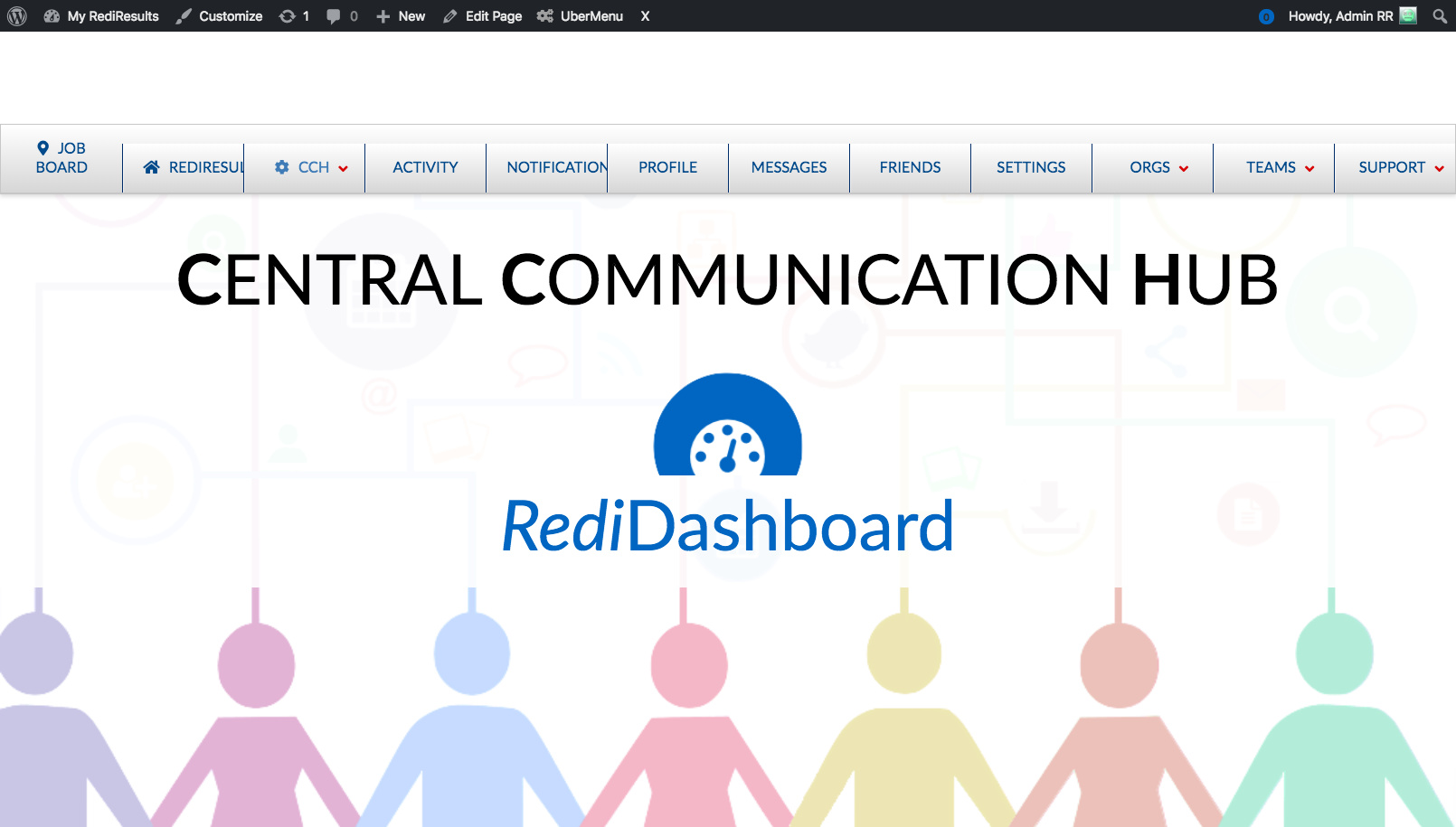Click the blue notification badge icon
Image resolution: width=1456 pixels, height=827 pixels.
pos(1266,16)
